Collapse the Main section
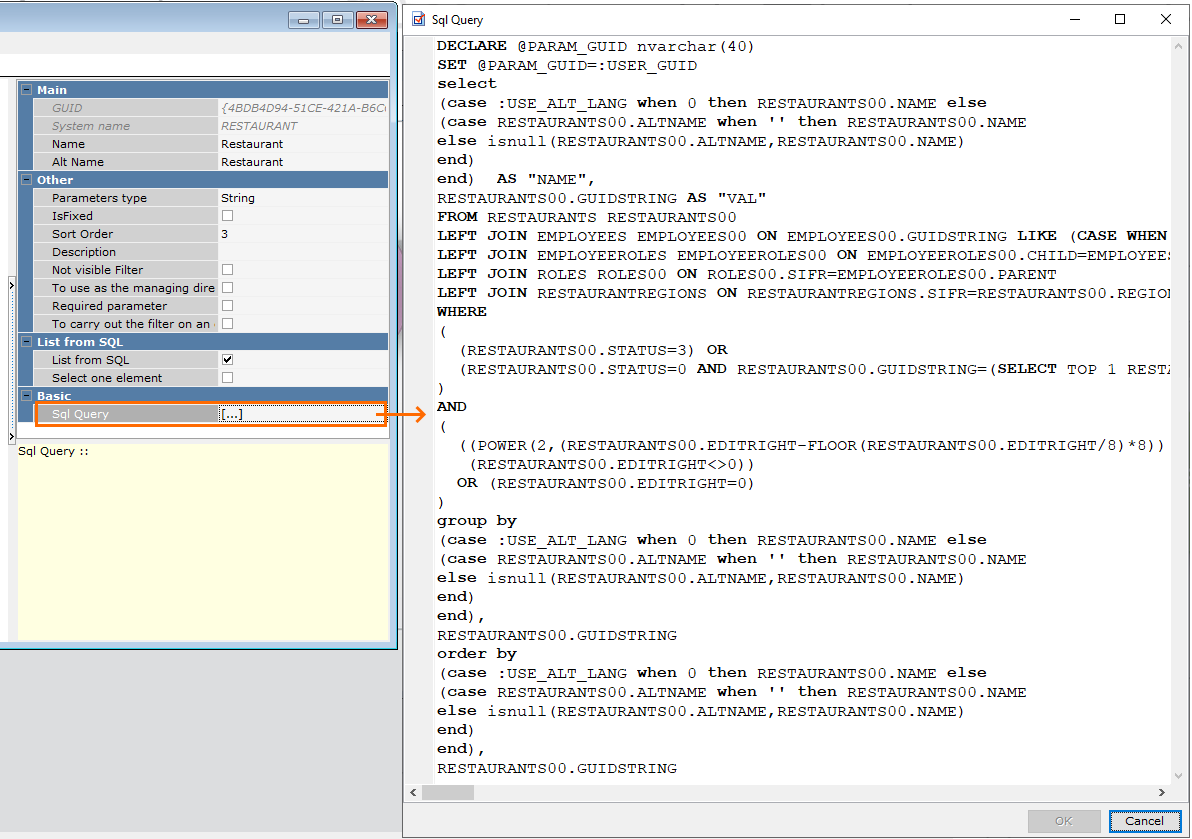This screenshot has height=839, width=1192. pyautogui.click(x=27, y=90)
